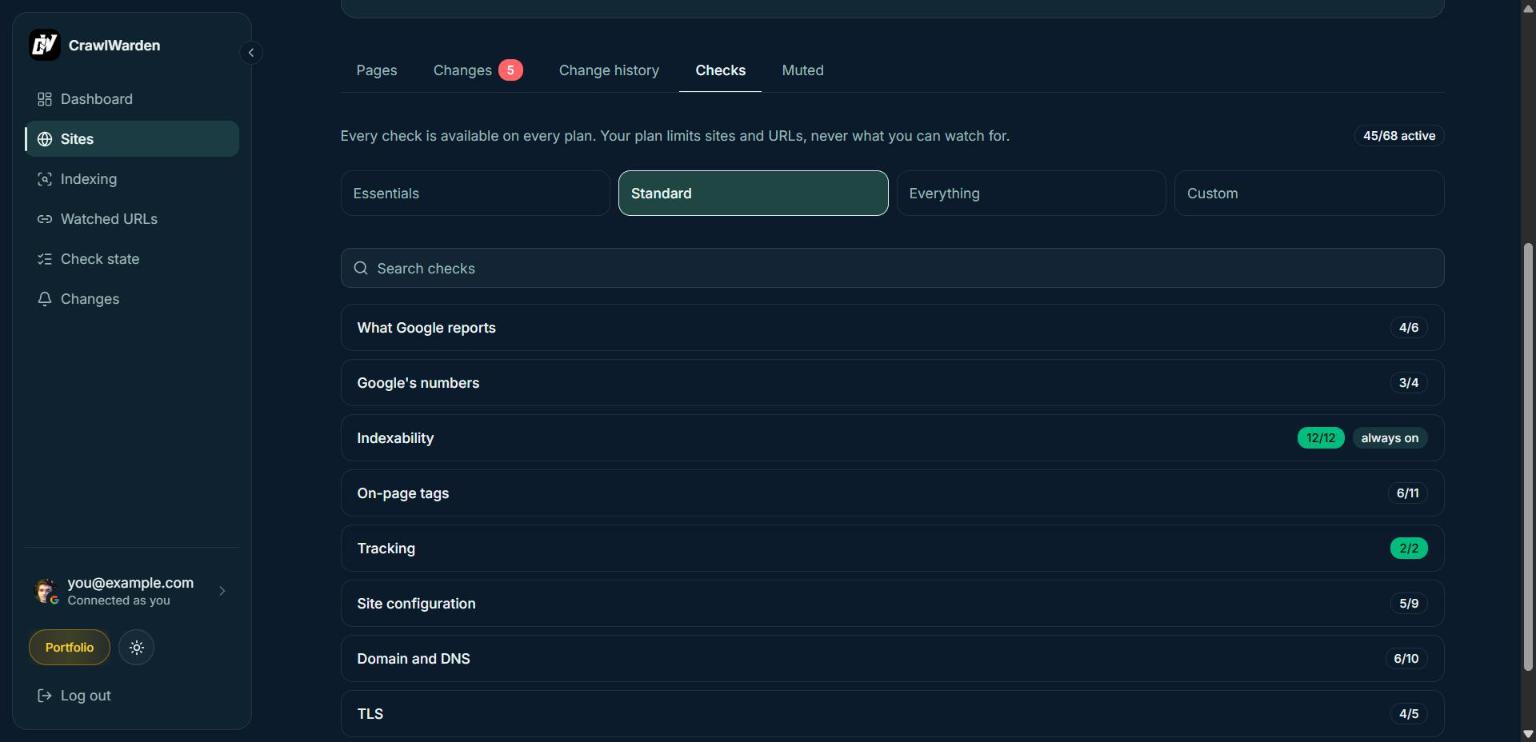The height and width of the screenshot is (742, 1536).
Task: Click the red 5 badge on Changes
Action: point(510,70)
